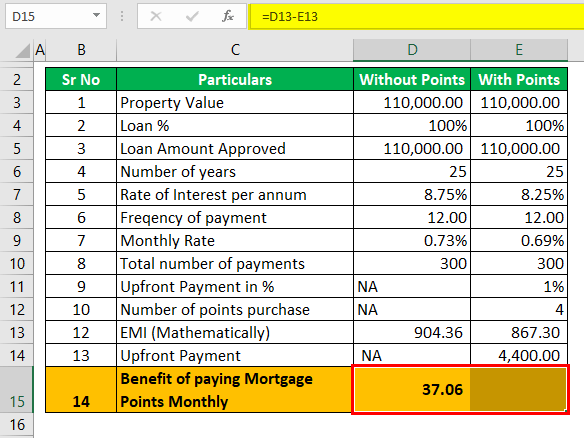Screen dimensions: 584x438
Task: Select column E header
Action: point(519,50)
